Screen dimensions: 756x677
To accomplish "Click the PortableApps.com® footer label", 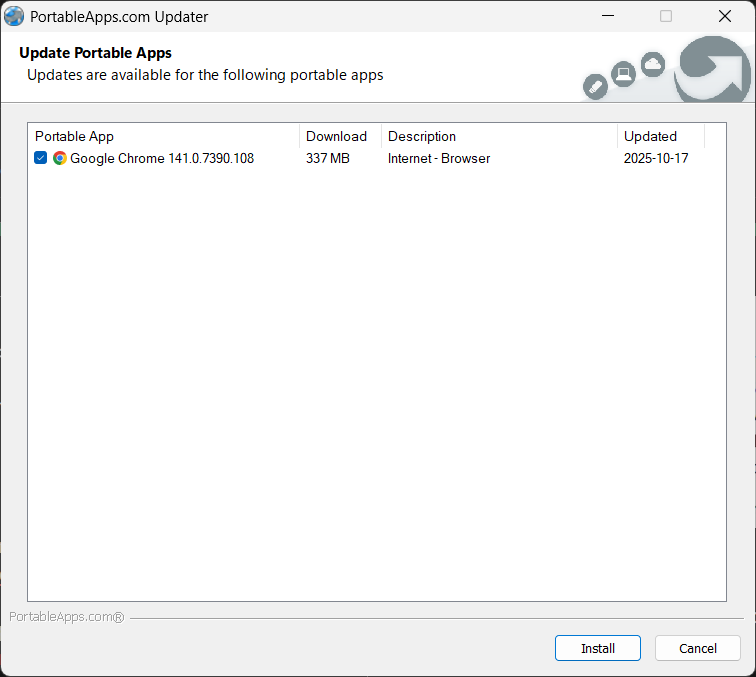I will (66, 617).
